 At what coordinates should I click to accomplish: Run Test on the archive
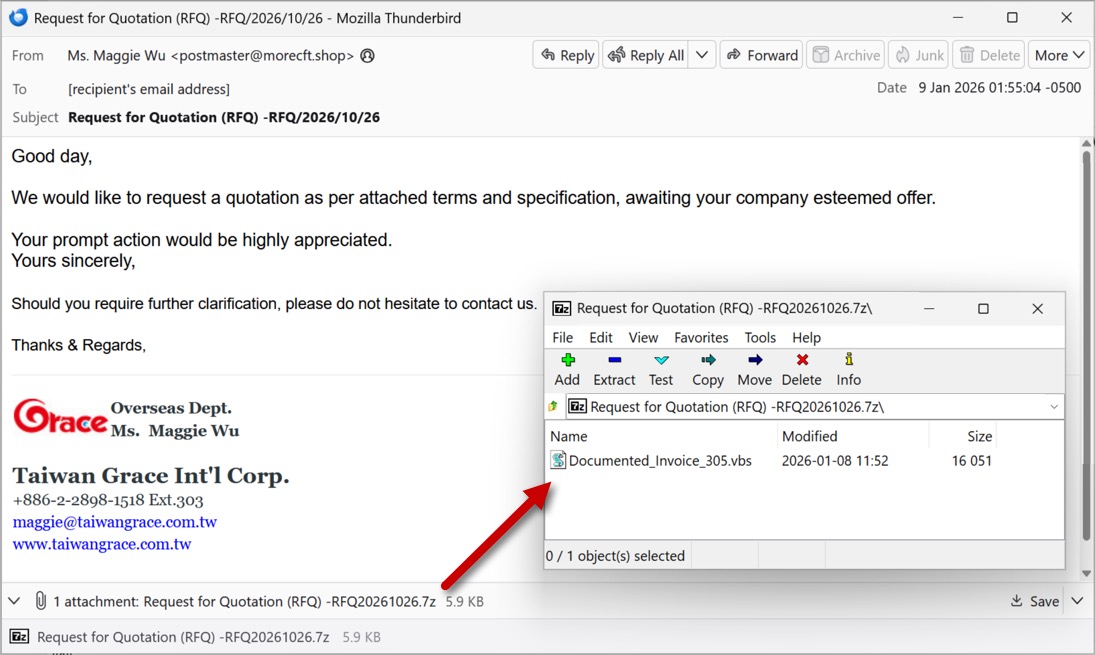click(661, 361)
